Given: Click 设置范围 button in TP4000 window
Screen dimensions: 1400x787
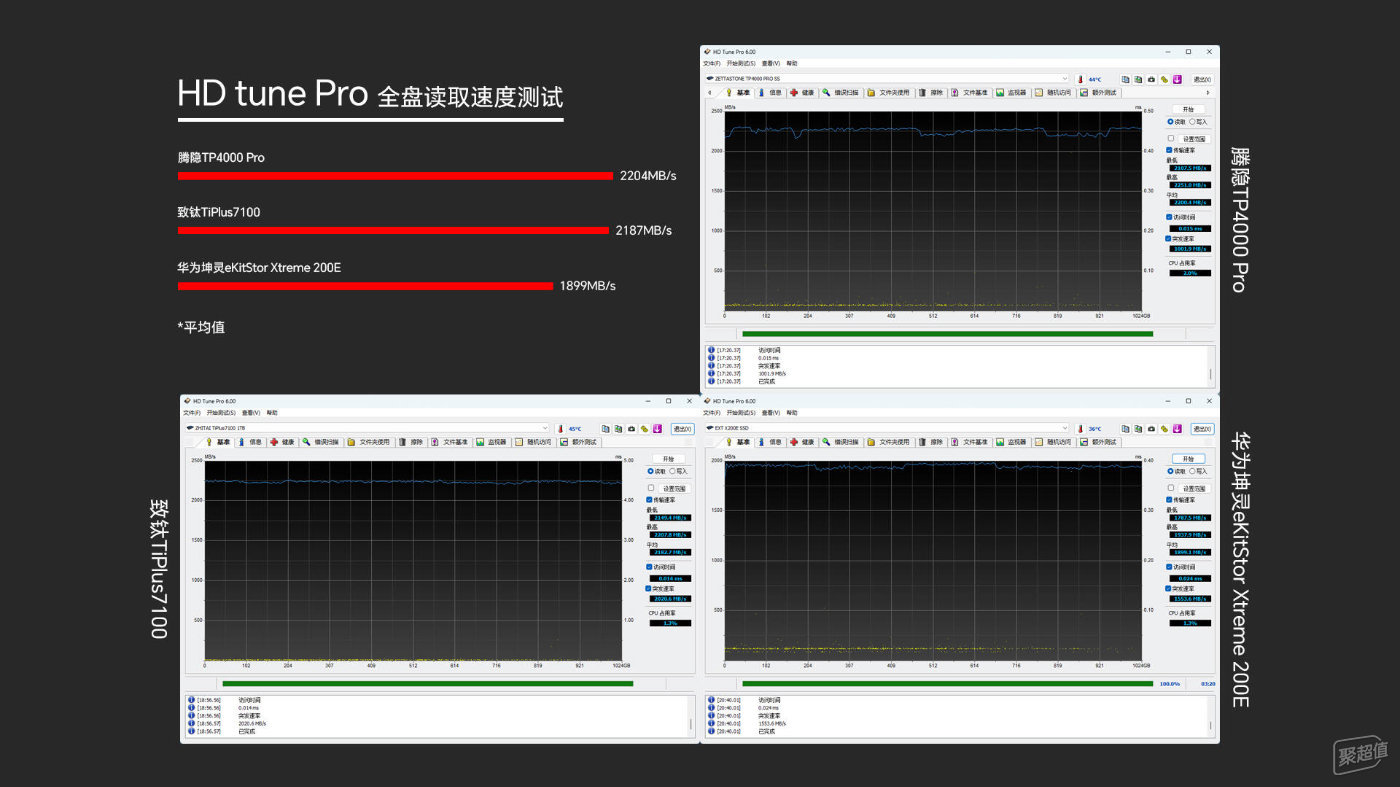Looking at the screenshot, I should tap(1194, 139).
